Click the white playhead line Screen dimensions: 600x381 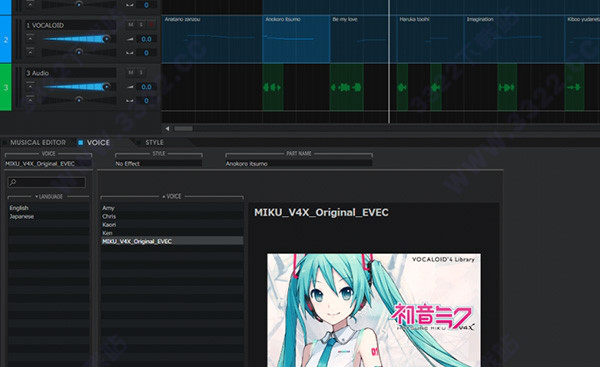pyautogui.click(x=389, y=61)
